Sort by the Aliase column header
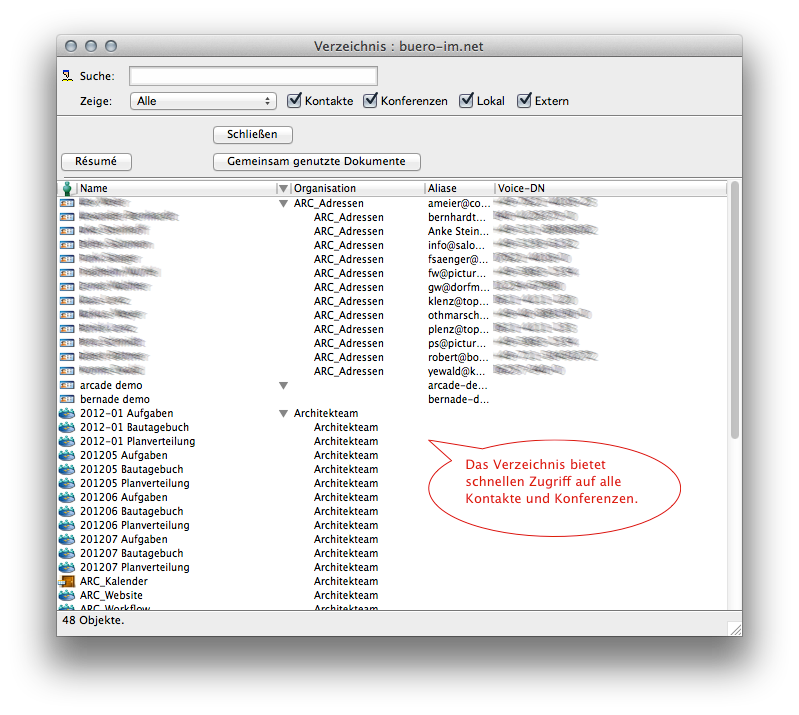 click(458, 188)
